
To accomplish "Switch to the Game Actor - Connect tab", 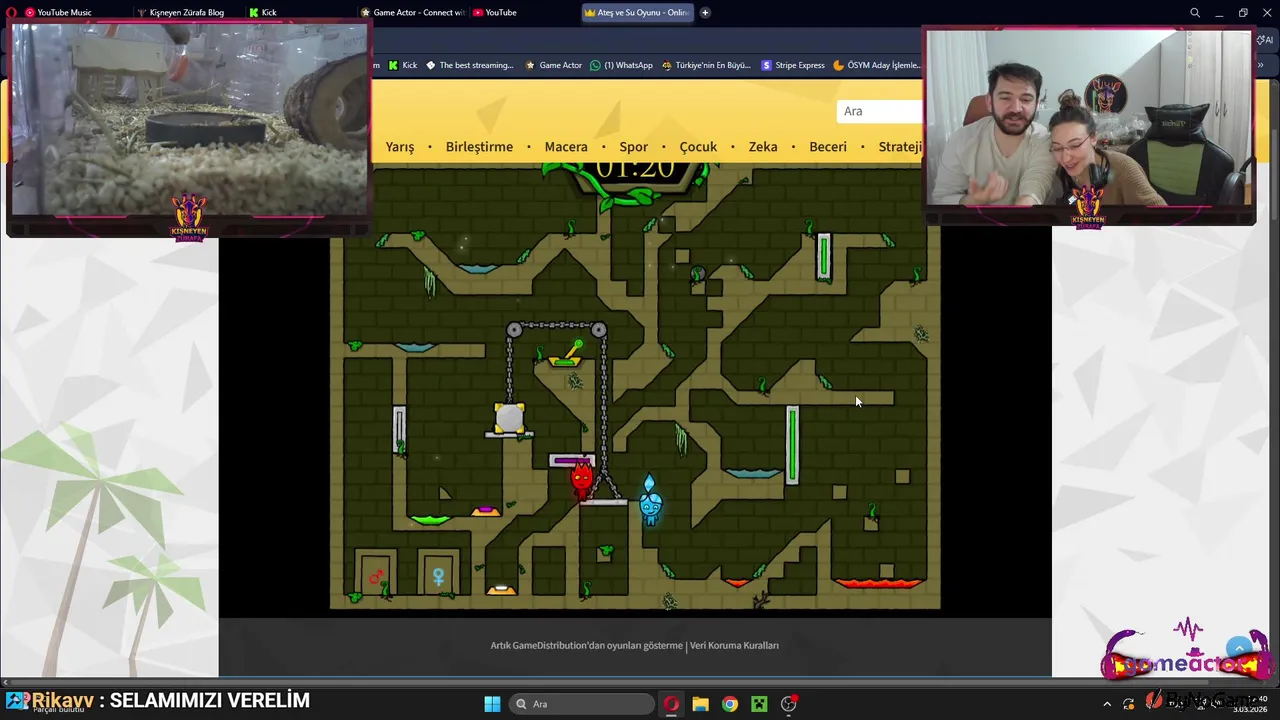I will tap(412, 12).
